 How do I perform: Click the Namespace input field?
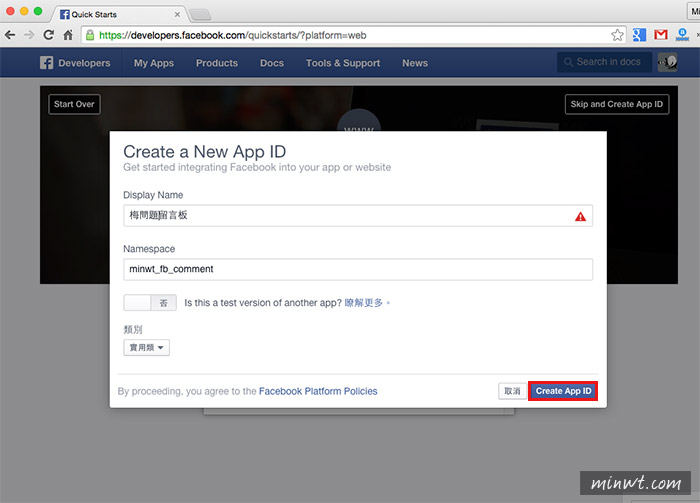pyautogui.click(x=358, y=269)
